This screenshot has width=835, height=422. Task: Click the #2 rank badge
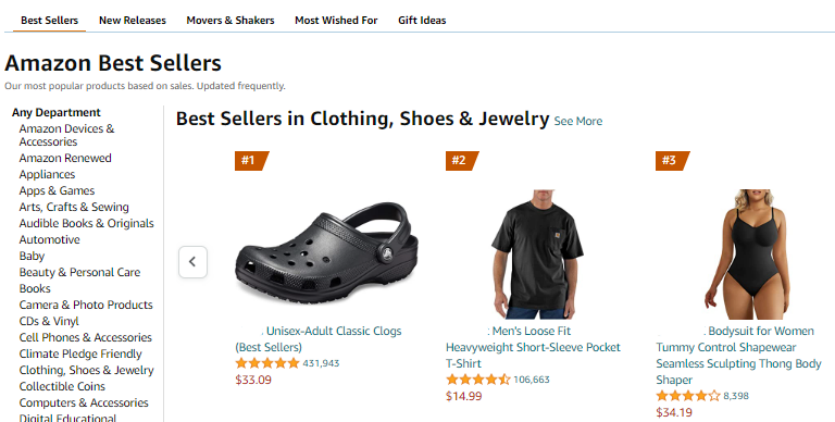click(462, 160)
